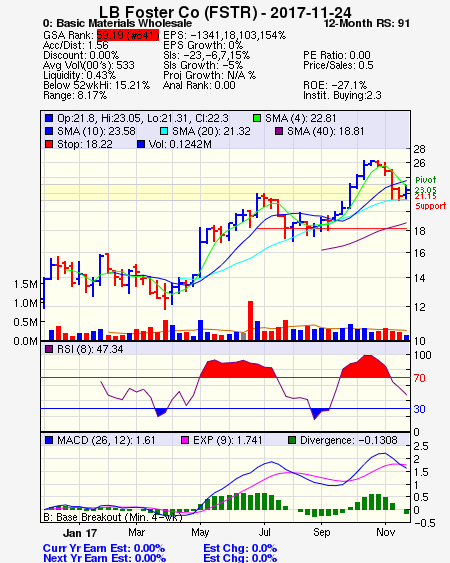Screen dimensions: 450x563
Task: Click the 0.5M volume axis label
Action: point(26,322)
